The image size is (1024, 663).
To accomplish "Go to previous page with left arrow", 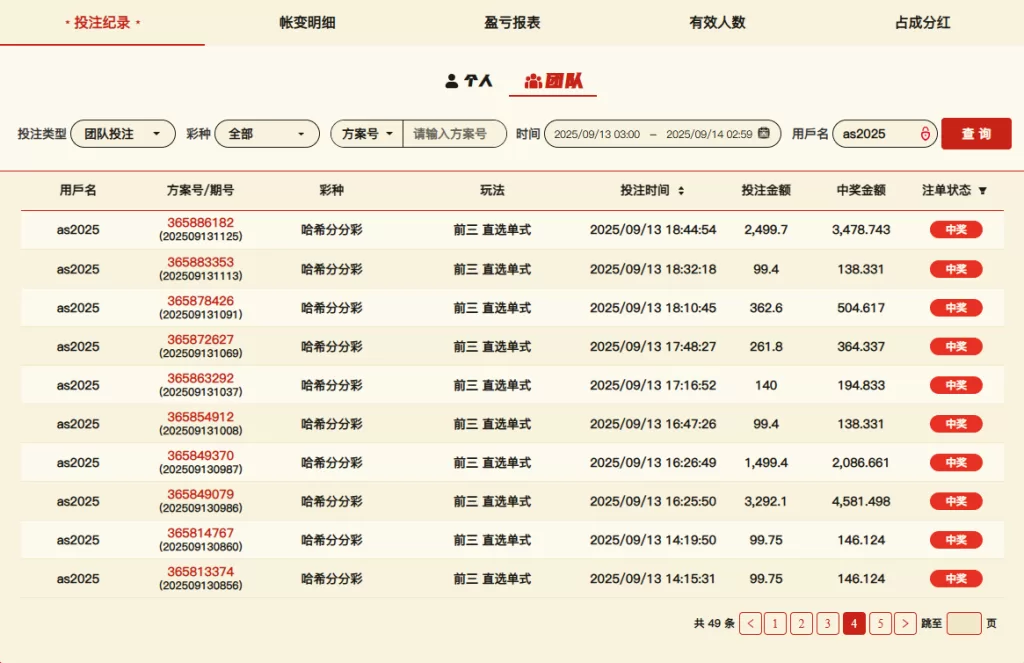I will coord(750,623).
